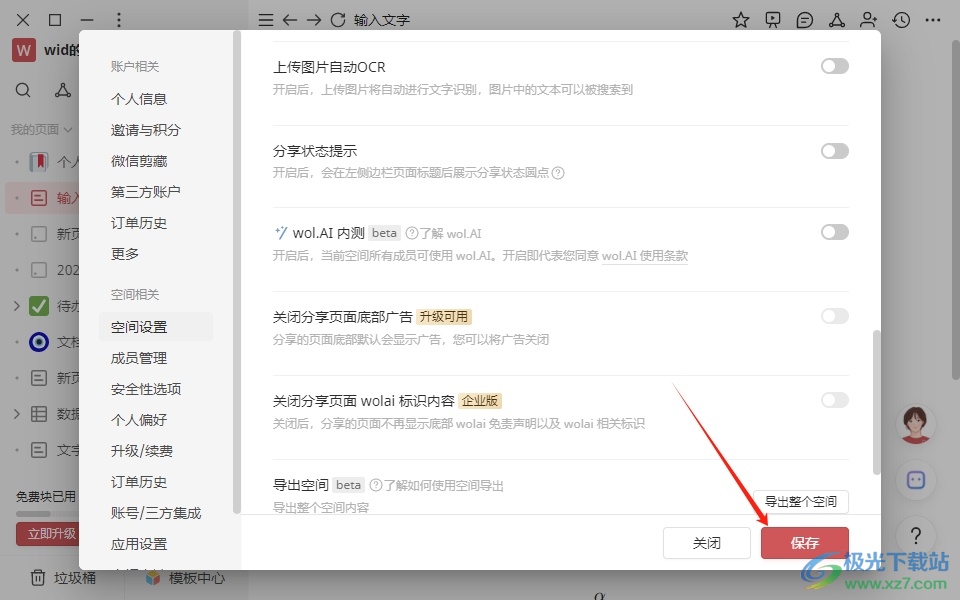Go back with the left arrow

(290, 20)
